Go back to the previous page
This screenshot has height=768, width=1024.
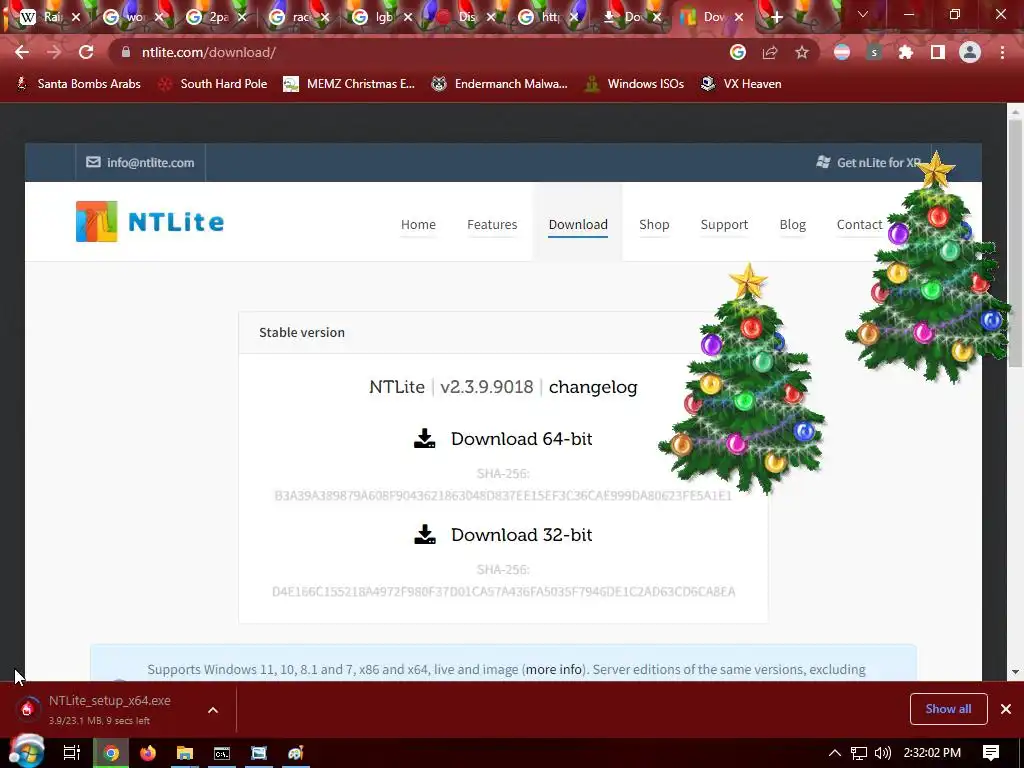(x=22, y=52)
